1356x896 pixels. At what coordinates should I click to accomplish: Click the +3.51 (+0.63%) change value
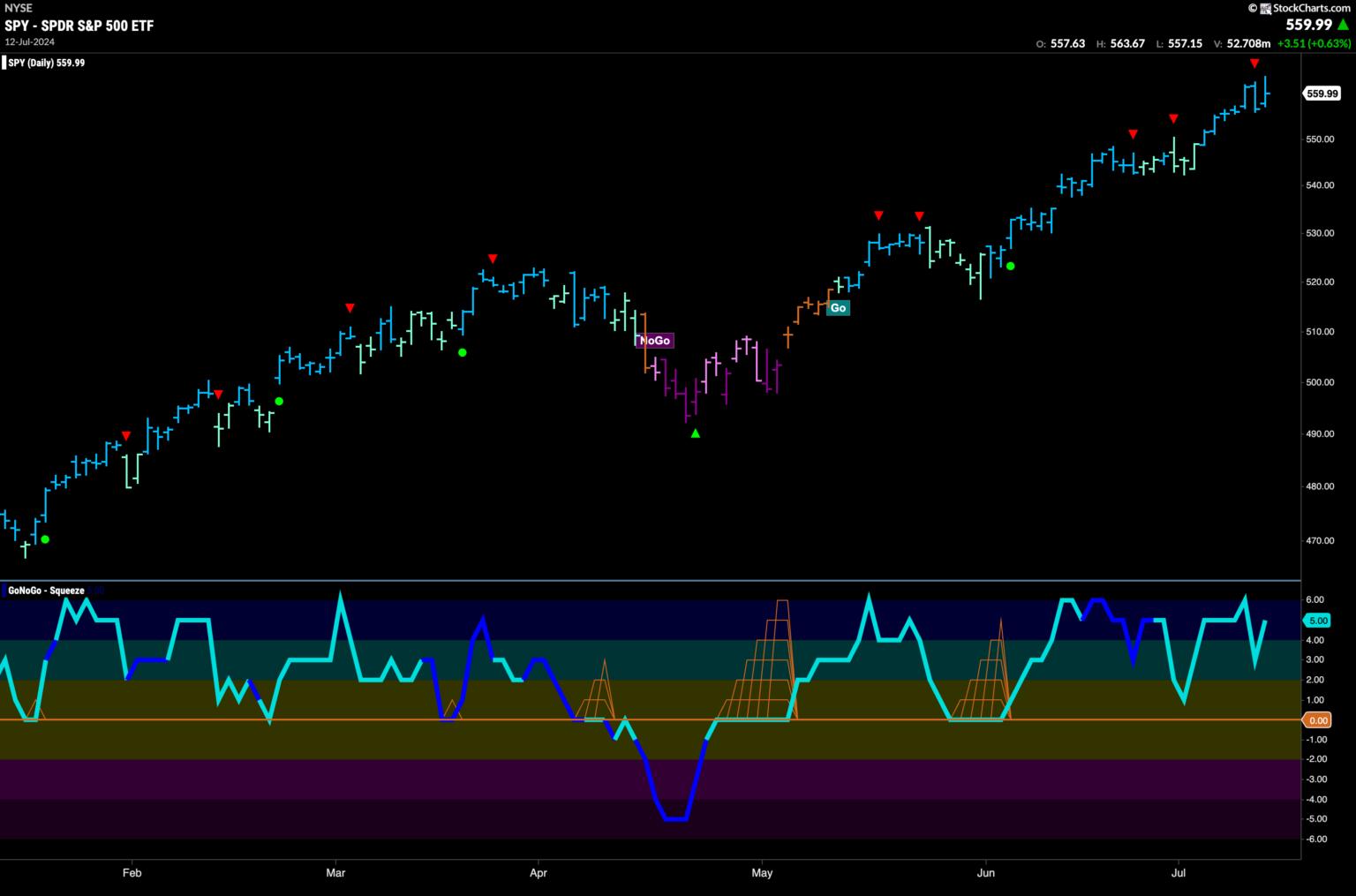click(1314, 43)
